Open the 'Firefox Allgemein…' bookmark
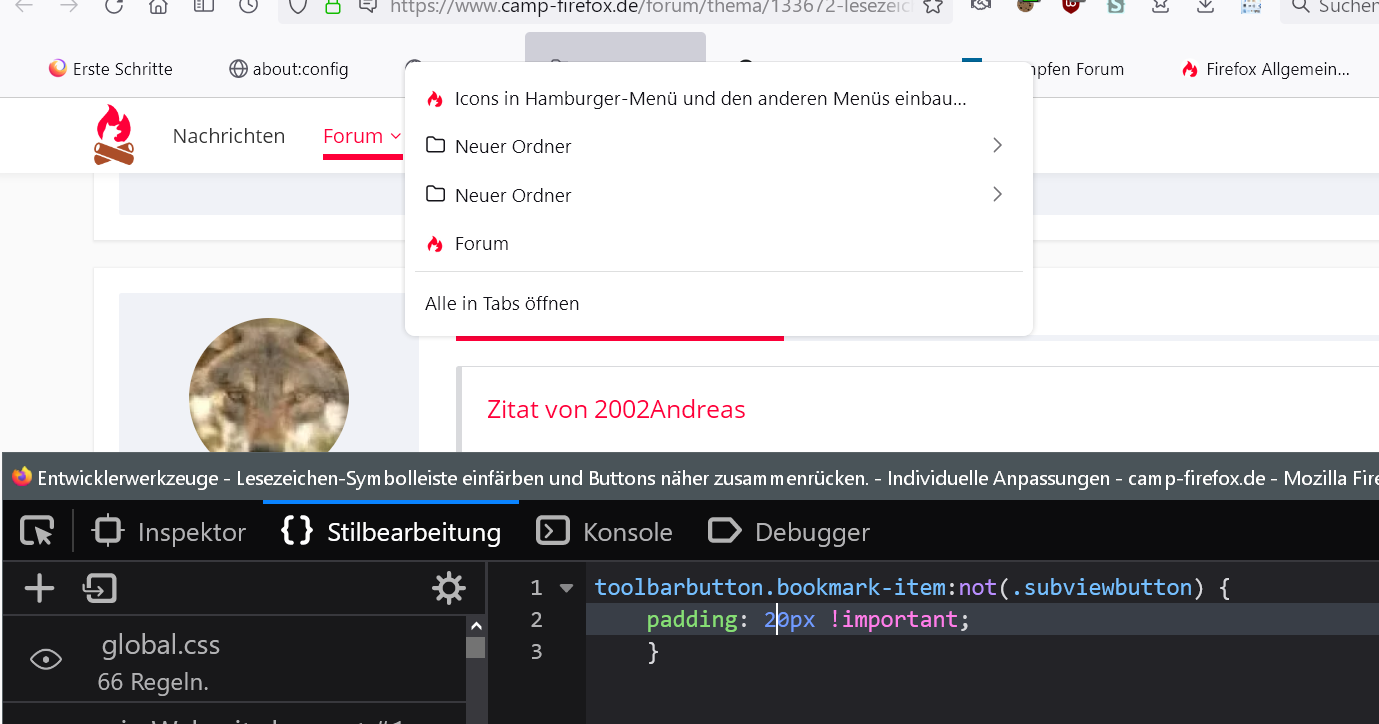Screen dimensions: 1379x724 pos(1266,69)
